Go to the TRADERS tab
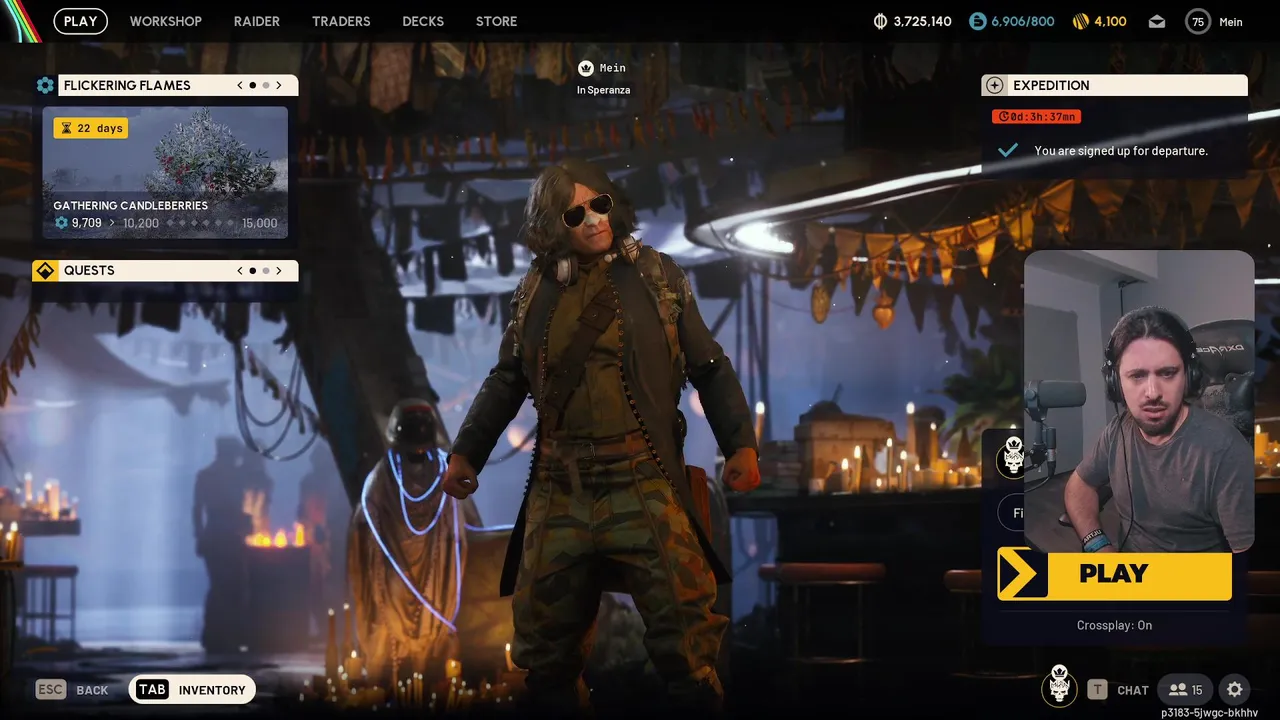 click(x=341, y=21)
